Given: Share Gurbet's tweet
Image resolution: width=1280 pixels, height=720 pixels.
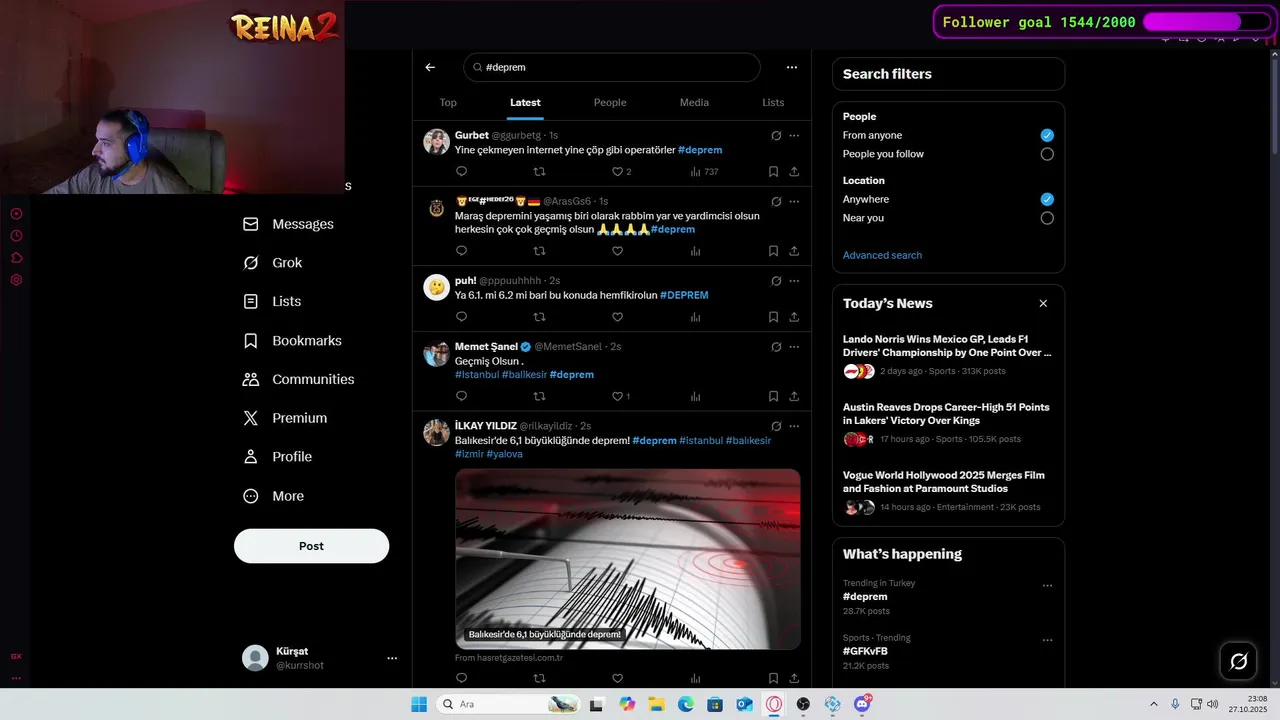Looking at the screenshot, I should [x=794, y=172].
